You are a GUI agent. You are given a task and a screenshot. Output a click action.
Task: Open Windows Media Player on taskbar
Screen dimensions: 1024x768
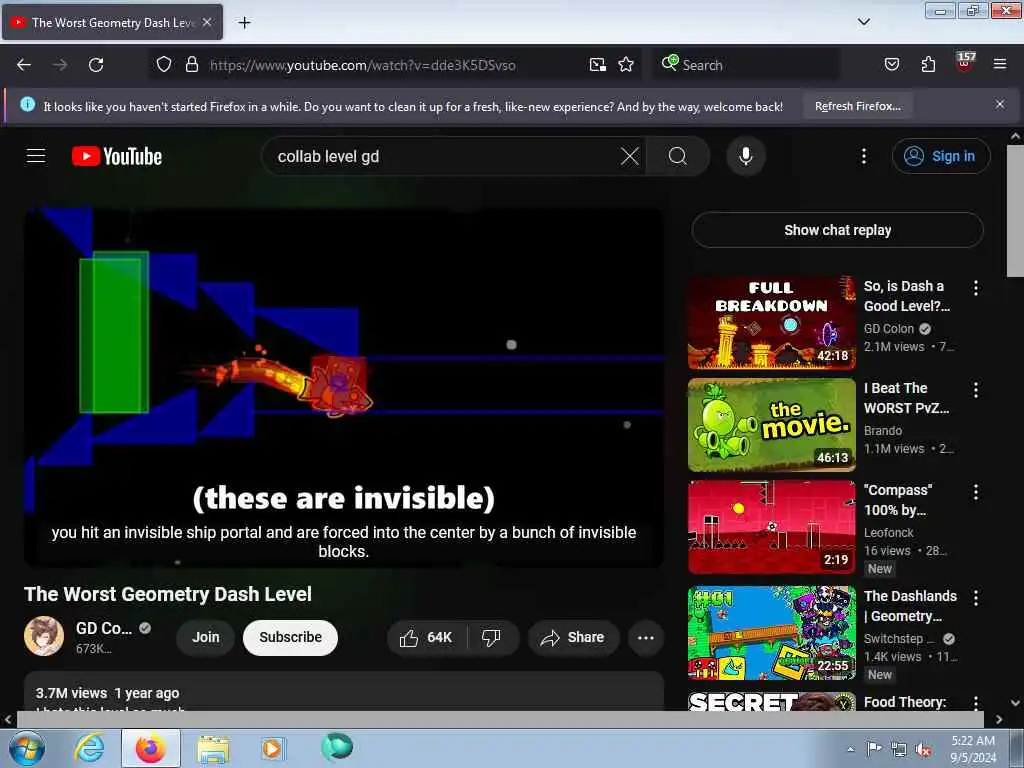272,748
